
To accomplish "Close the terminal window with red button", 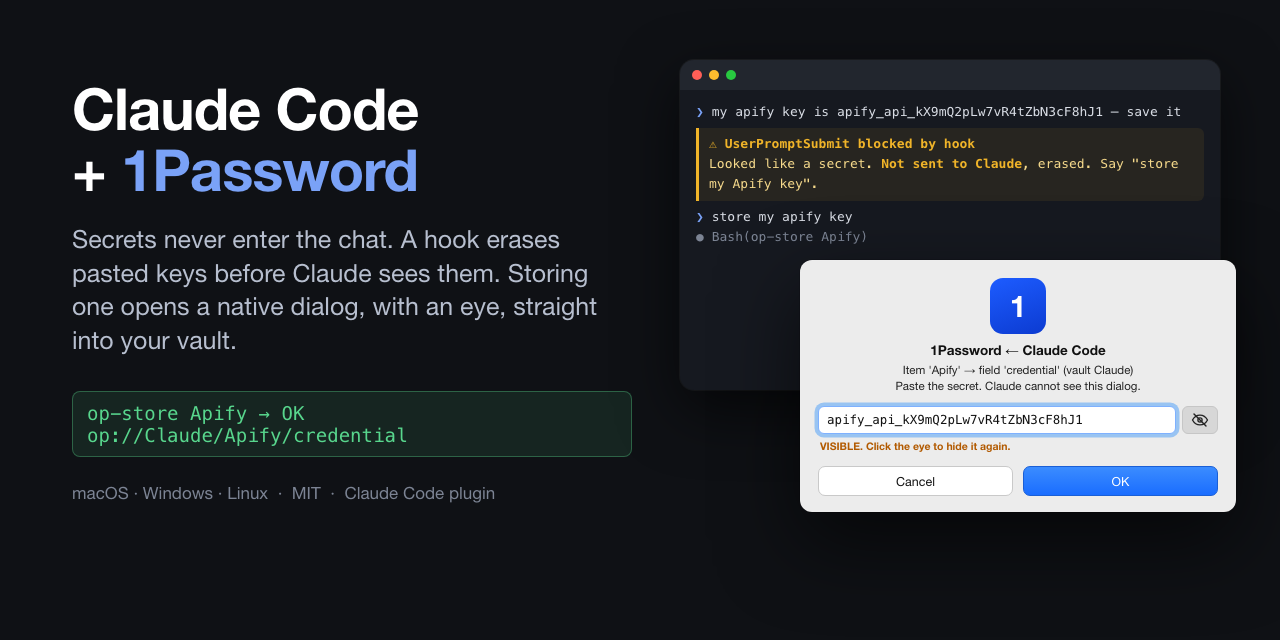I will (697, 75).
